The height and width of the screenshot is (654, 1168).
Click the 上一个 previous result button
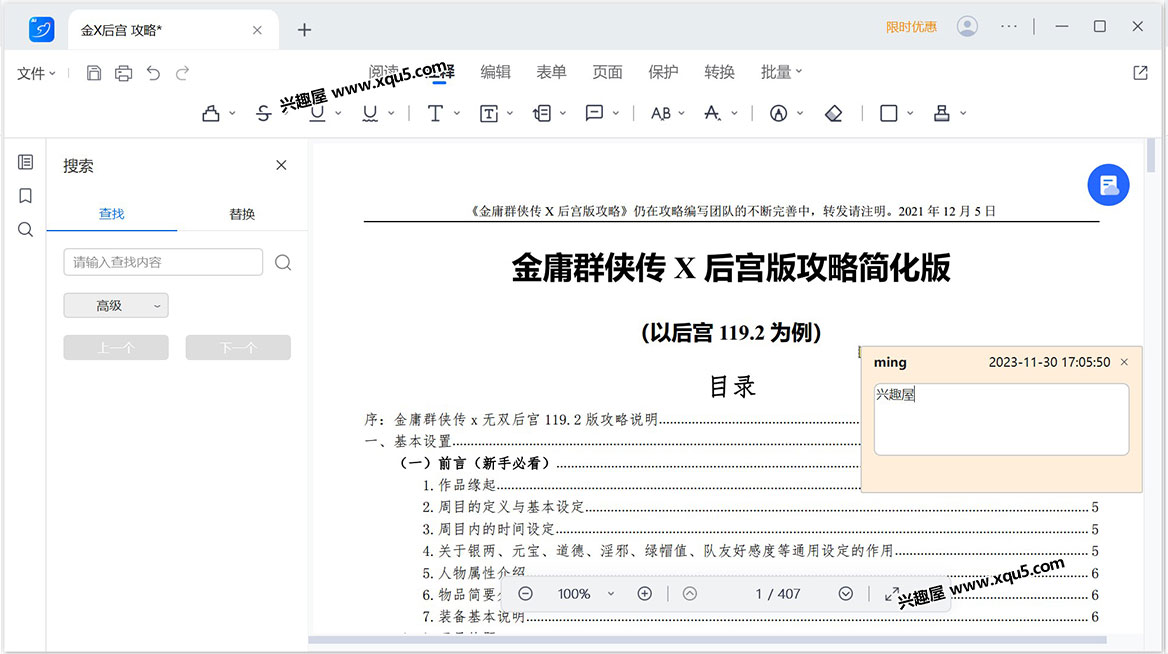pyautogui.click(x=116, y=347)
